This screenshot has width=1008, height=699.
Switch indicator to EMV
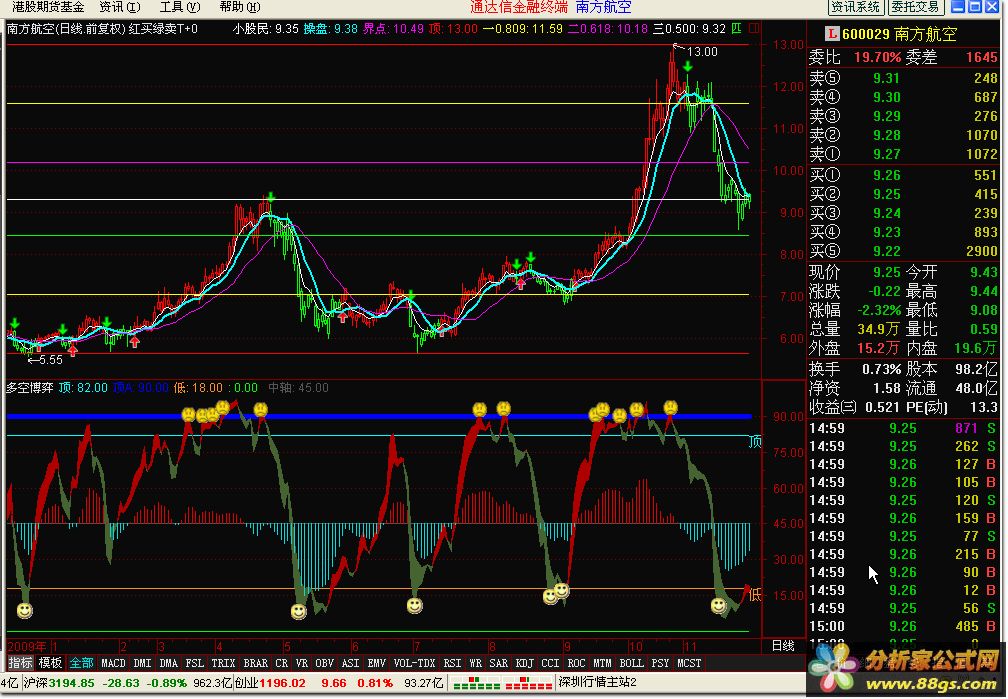point(376,663)
